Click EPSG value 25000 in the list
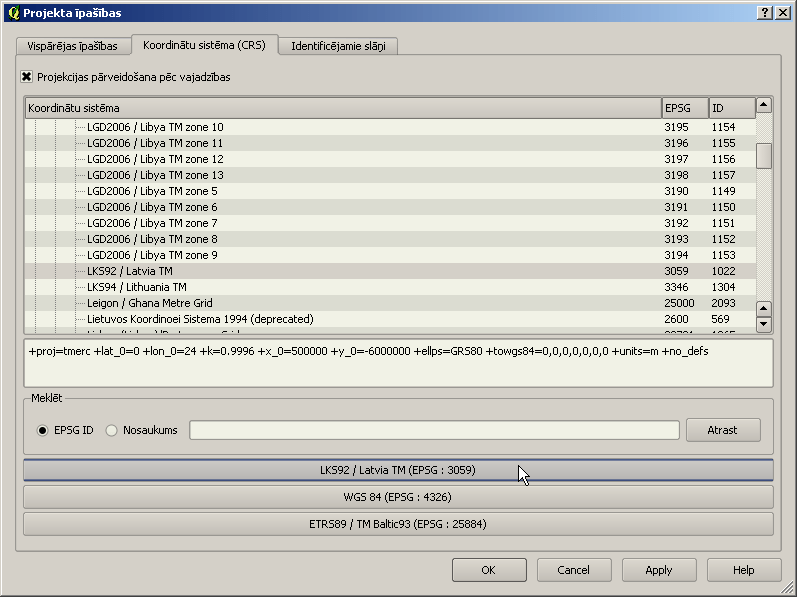This screenshot has height=597, width=797. coord(679,303)
